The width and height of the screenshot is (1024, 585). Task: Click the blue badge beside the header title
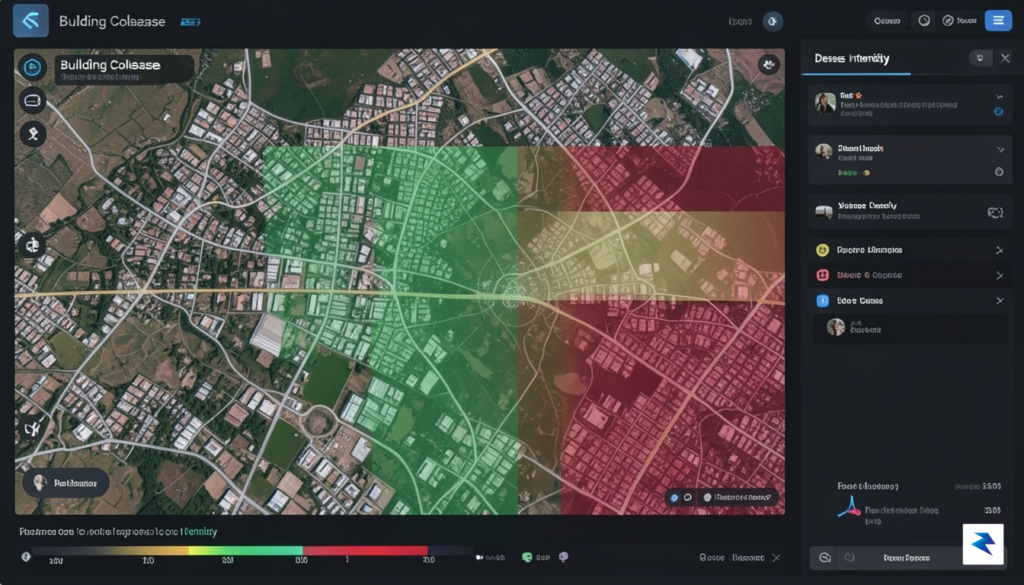coord(190,22)
